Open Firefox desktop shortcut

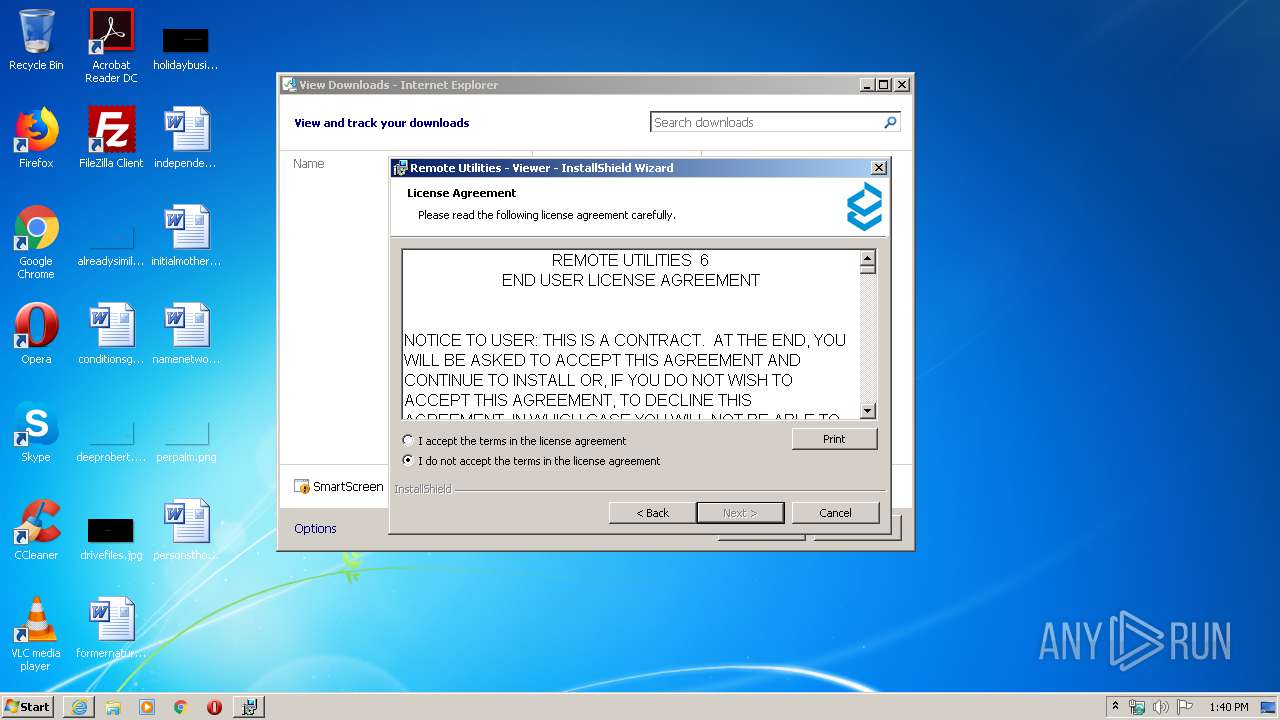(x=36, y=138)
